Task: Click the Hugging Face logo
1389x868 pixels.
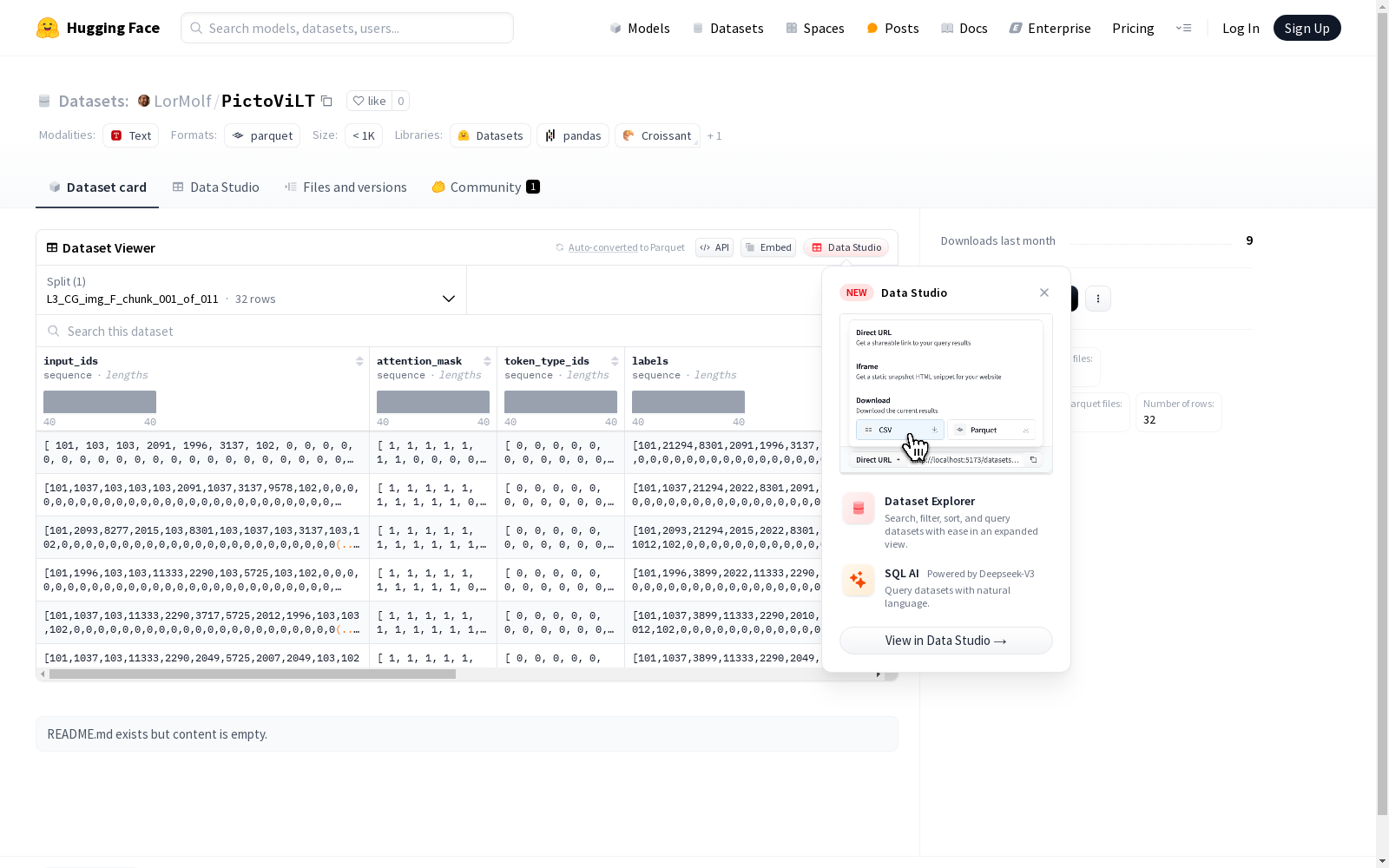Action: [x=98, y=28]
